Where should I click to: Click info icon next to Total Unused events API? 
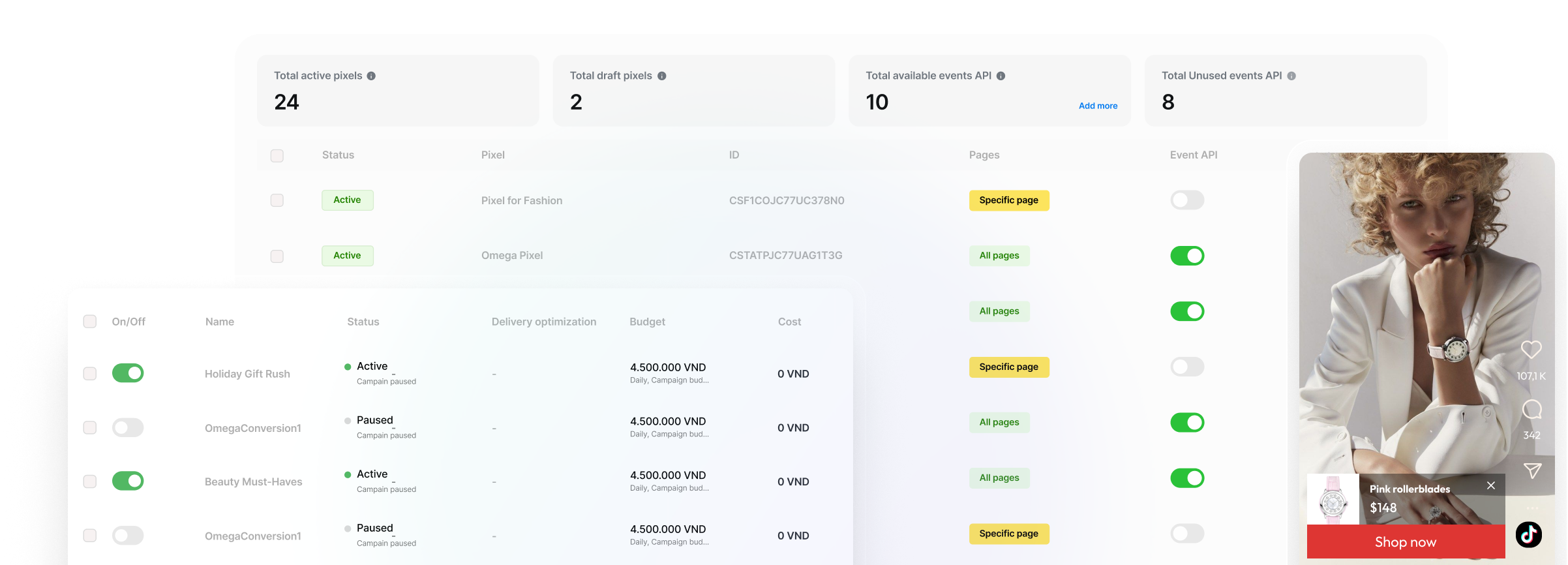point(1291,76)
